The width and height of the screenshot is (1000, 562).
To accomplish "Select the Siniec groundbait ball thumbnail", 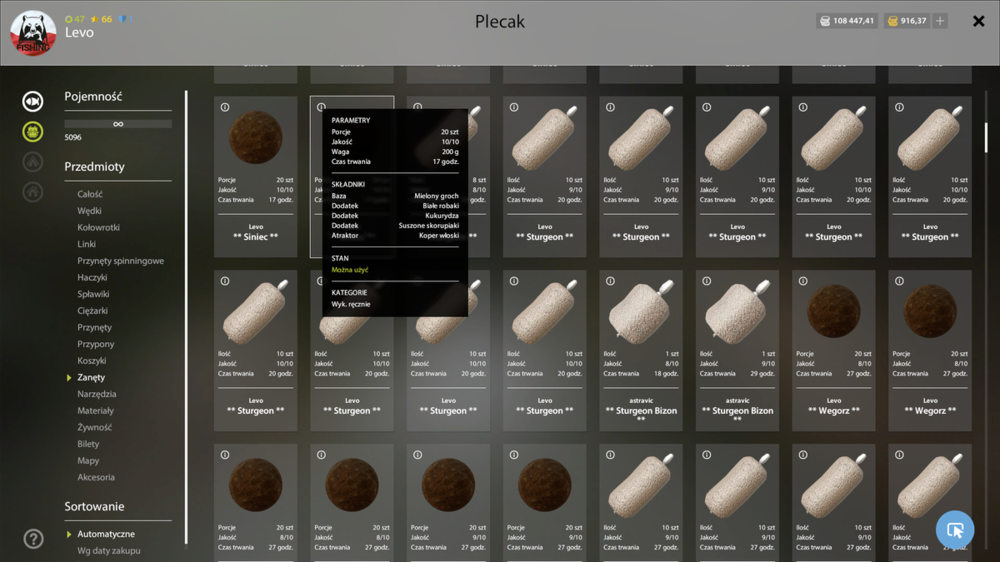I will coord(256,137).
